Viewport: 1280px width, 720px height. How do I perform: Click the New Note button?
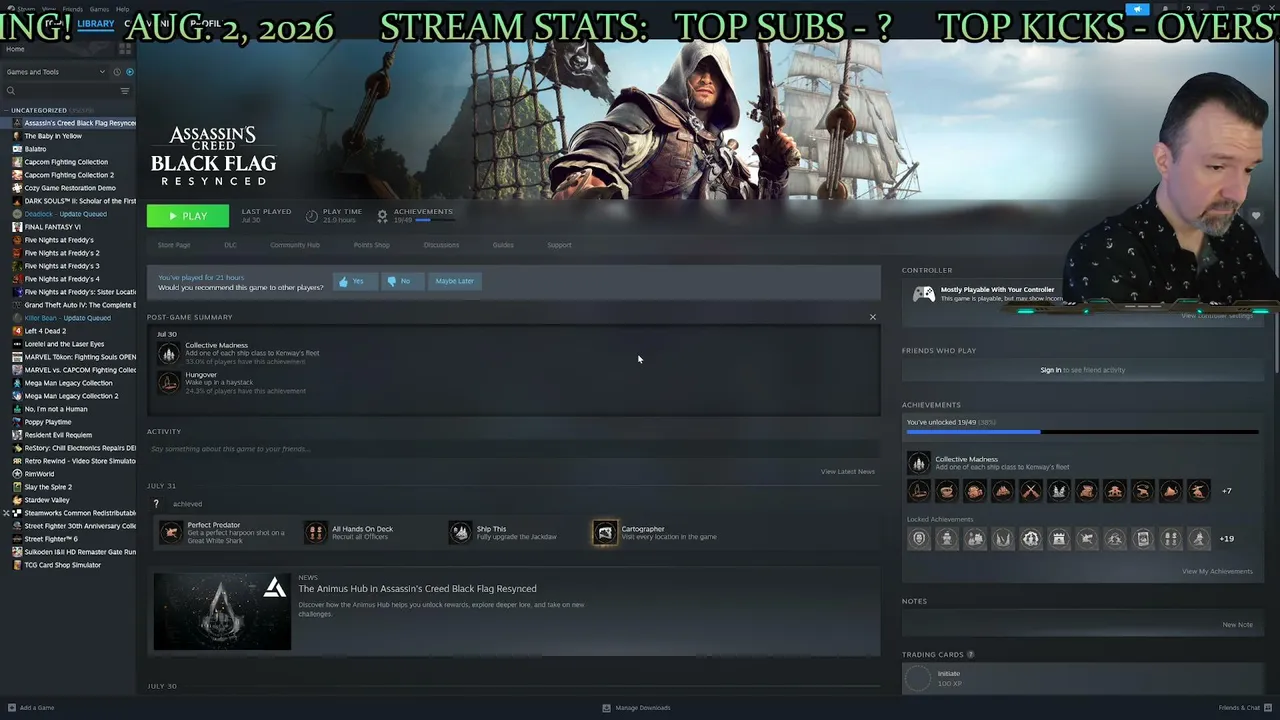(x=1237, y=625)
